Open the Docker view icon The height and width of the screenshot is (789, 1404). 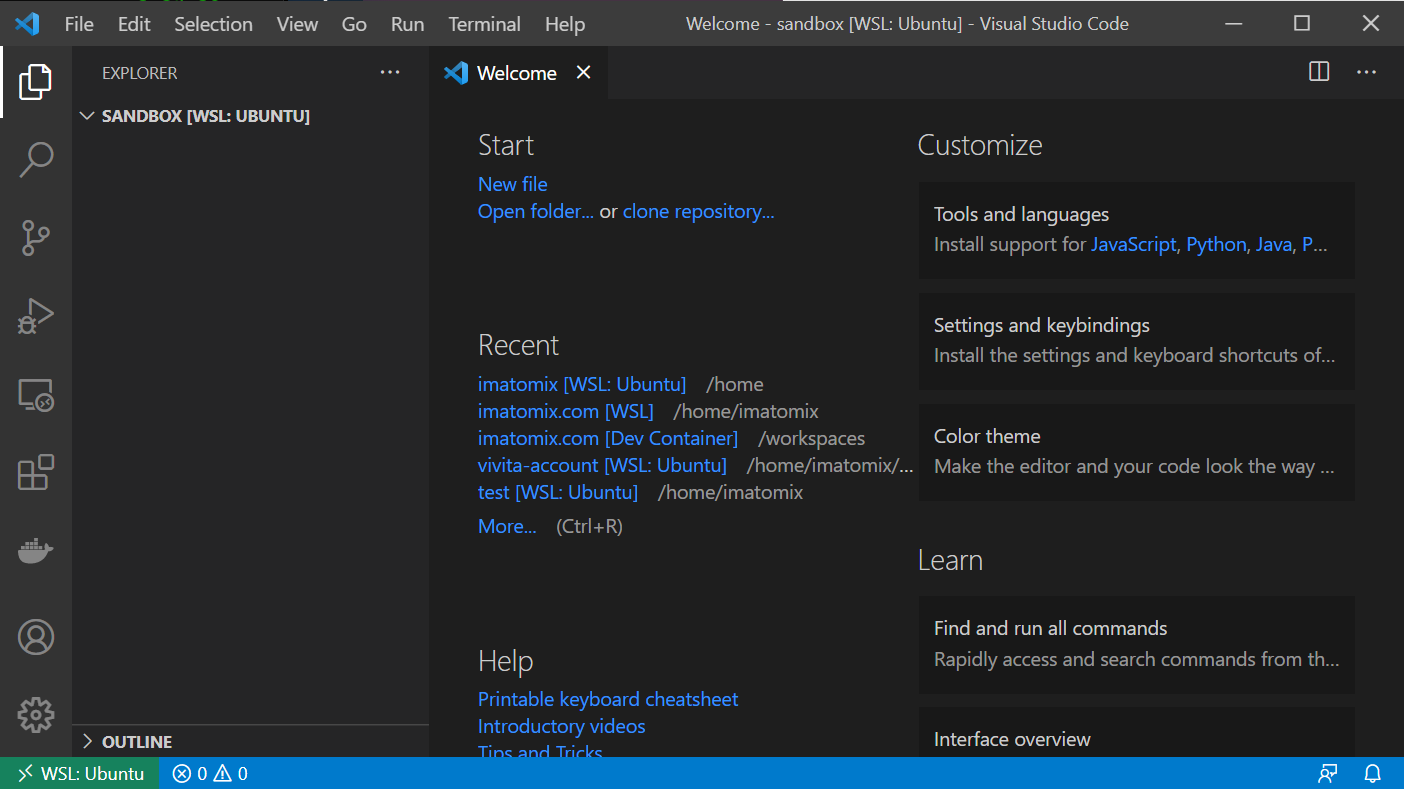(x=36, y=550)
